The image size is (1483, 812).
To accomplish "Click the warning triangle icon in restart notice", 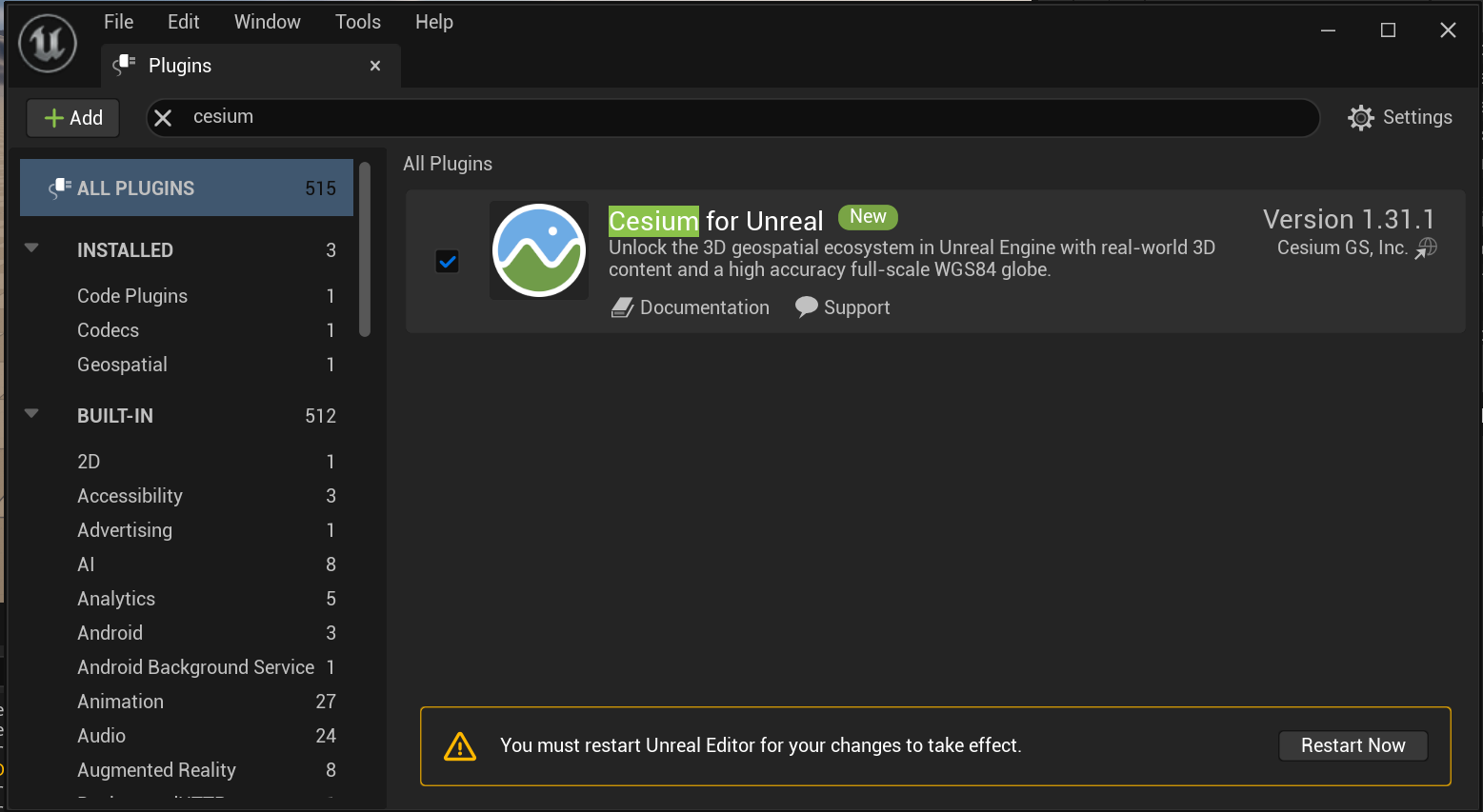I will click(460, 746).
